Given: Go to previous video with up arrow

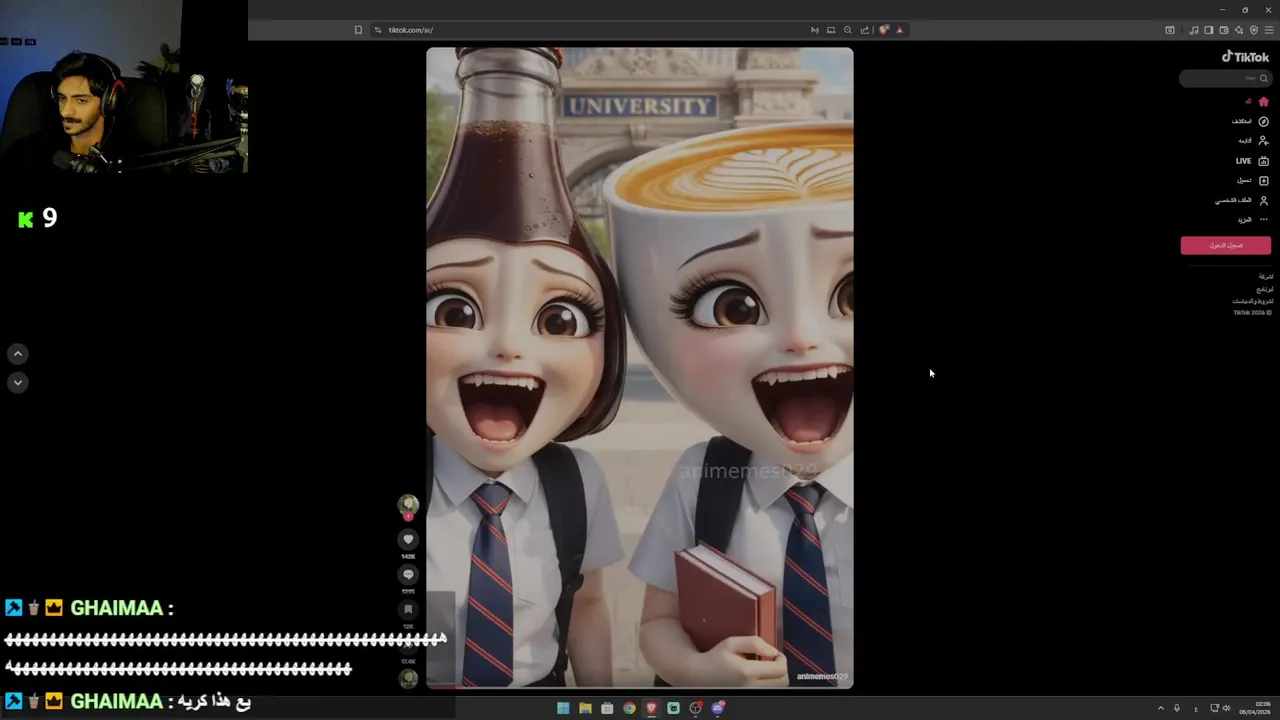Looking at the screenshot, I should point(17,353).
